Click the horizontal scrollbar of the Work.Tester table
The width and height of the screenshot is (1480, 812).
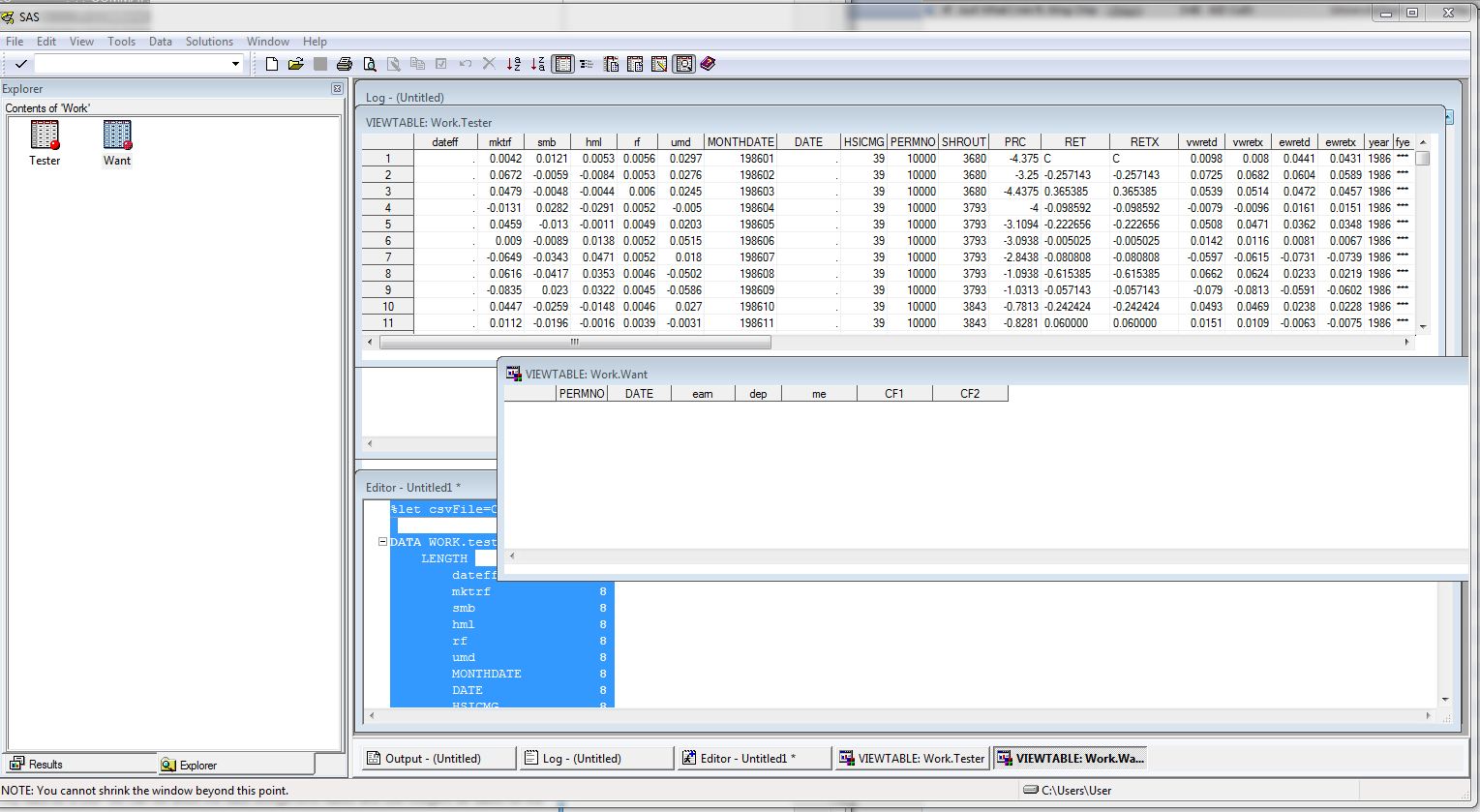(575, 342)
